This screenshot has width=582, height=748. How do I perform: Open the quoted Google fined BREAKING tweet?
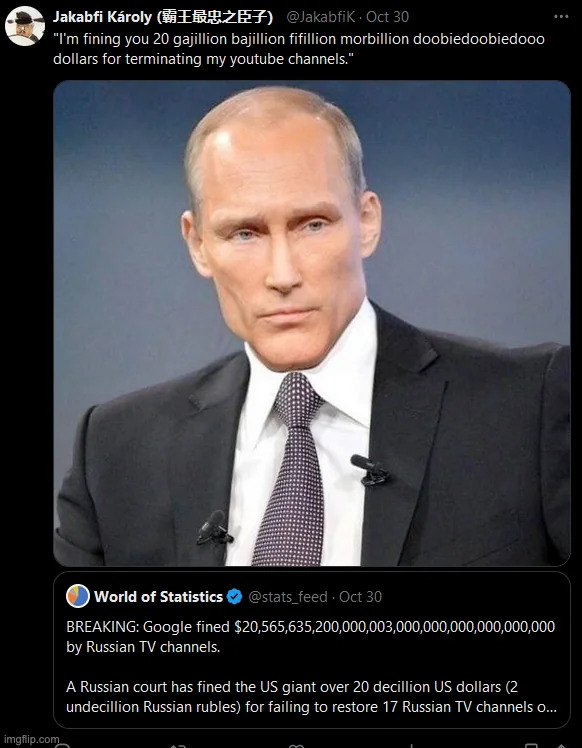312,650
